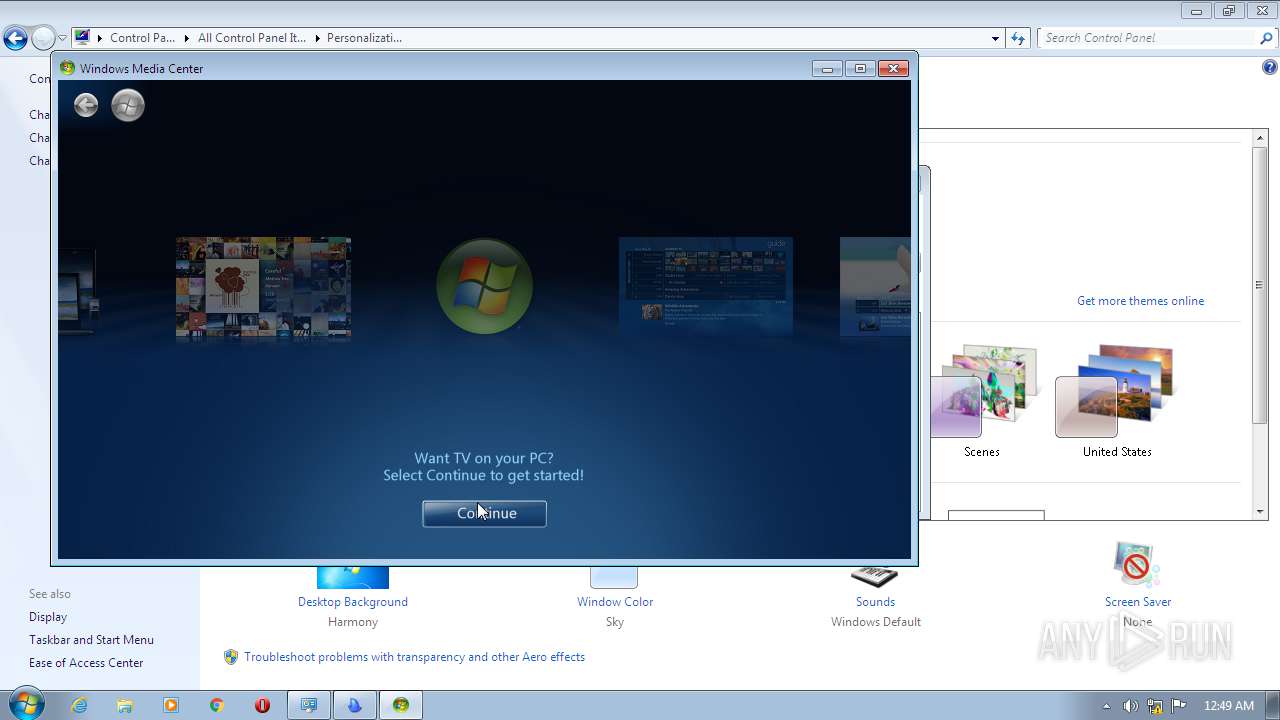Switch to Control Panel taskbar button
Image resolution: width=1280 pixels, height=720 pixels.
(309, 705)
